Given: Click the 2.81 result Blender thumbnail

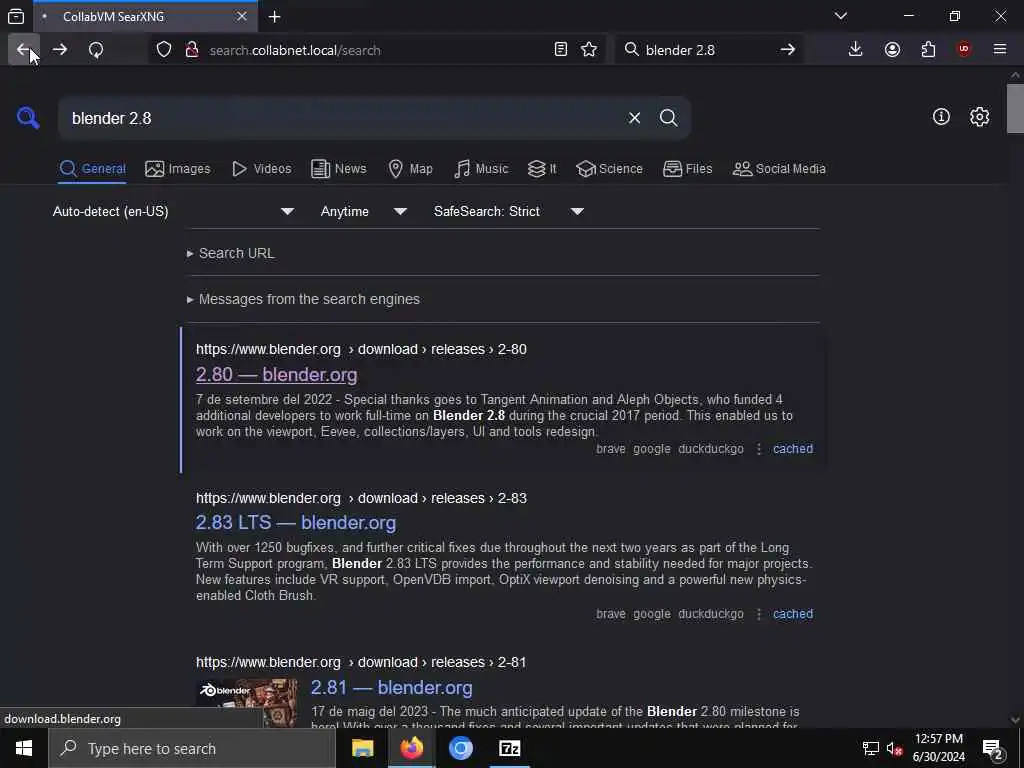Looking at the screenshot, I should [x=247, y=703].
